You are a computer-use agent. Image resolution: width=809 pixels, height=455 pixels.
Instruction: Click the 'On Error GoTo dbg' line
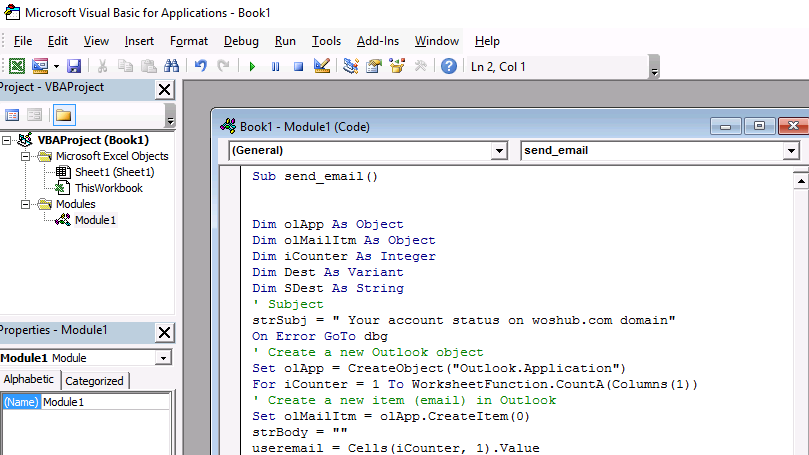pyautogui.click(x=320, y=336)
